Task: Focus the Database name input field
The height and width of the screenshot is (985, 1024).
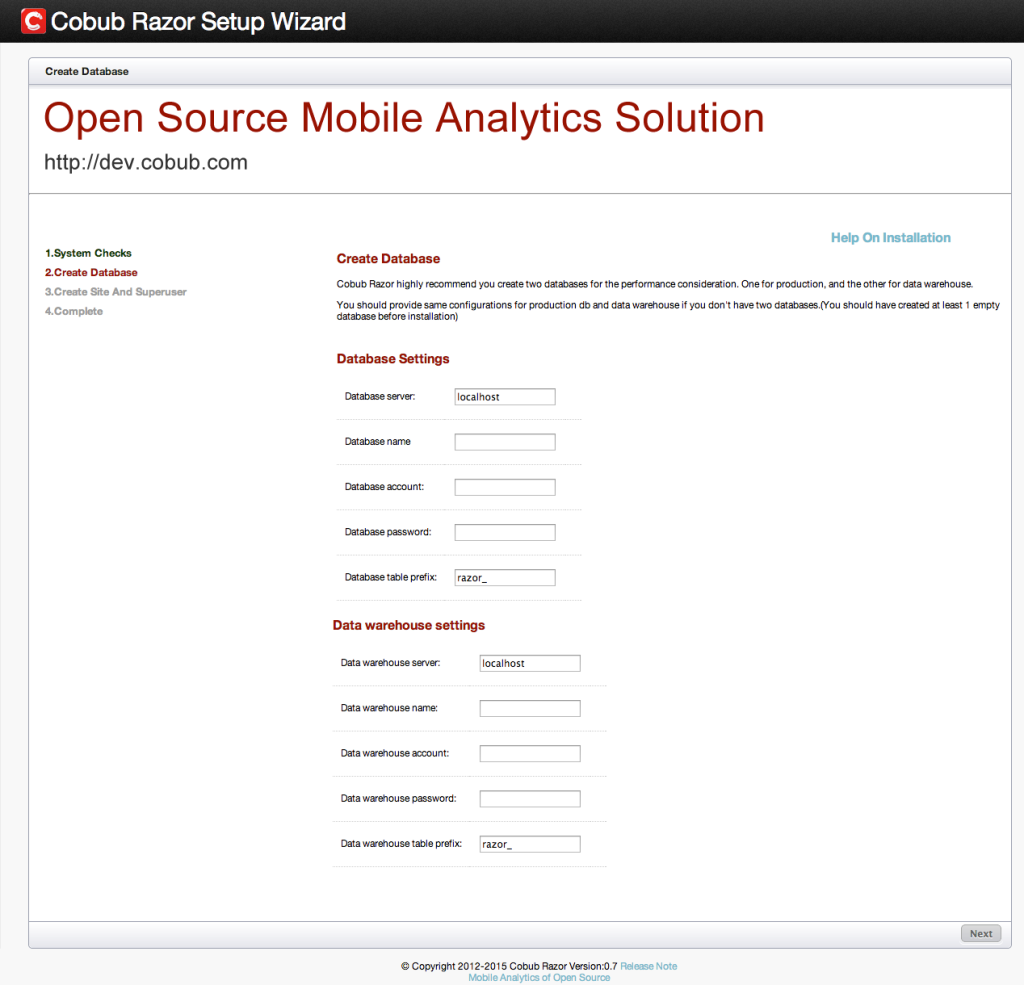Action: tap(505, 442)
